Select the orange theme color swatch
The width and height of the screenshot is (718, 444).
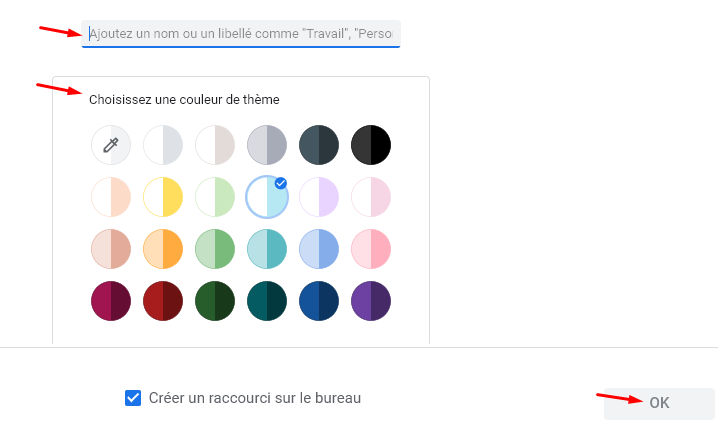point(163,249)
